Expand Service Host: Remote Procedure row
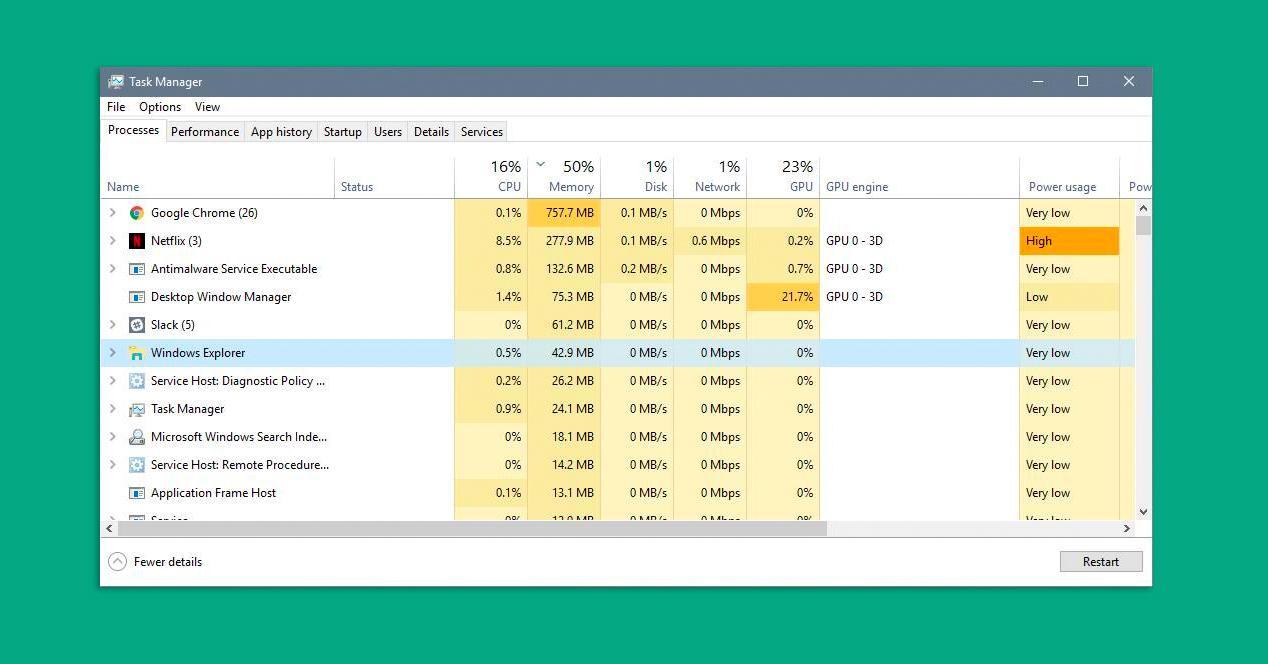The height and width of the screenshot is (664, 1268). click(112, 465)
